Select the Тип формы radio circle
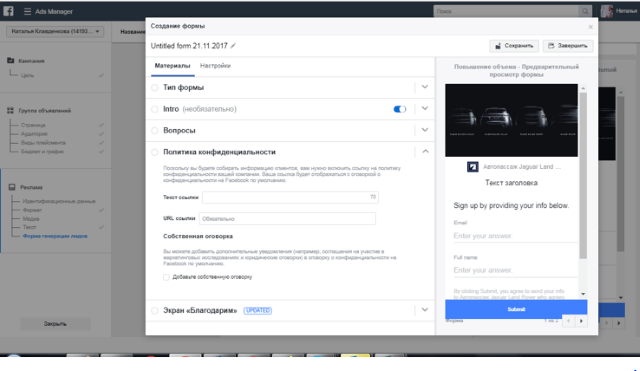The height and width of the screenshot is (371, 640). pos(155,88)
